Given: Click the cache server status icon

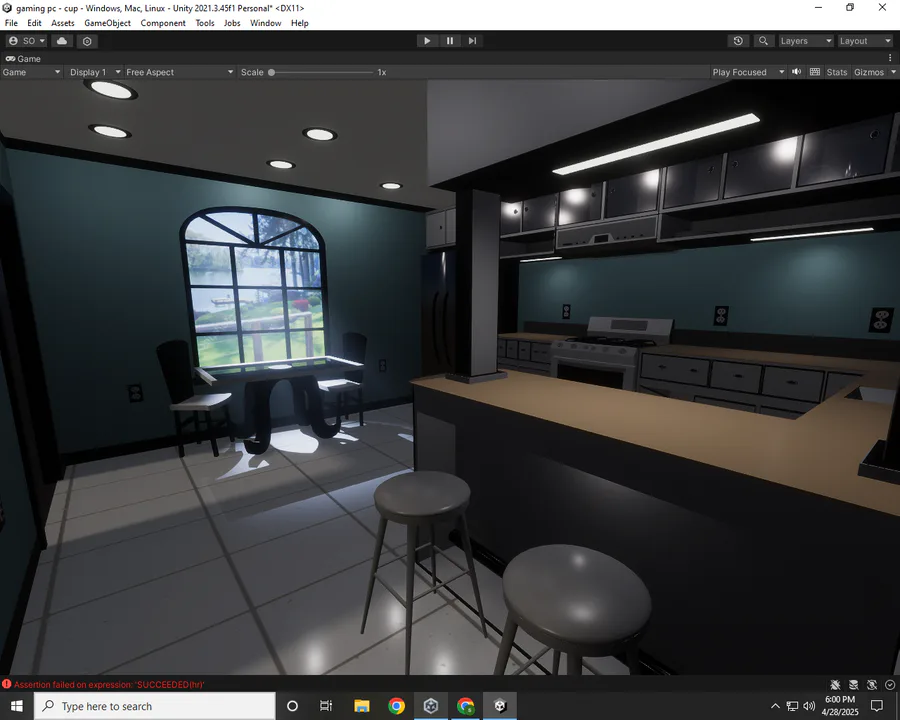Looking at the screenshot, I should pos(854,684).
